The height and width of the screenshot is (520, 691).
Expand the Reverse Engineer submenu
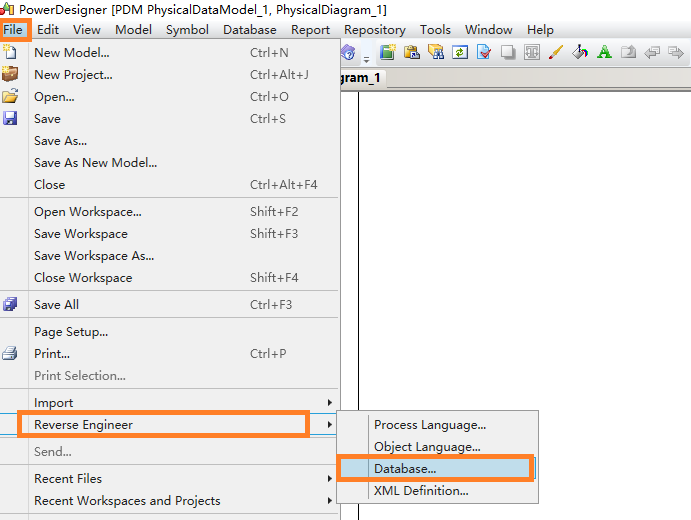click(169, 424)
